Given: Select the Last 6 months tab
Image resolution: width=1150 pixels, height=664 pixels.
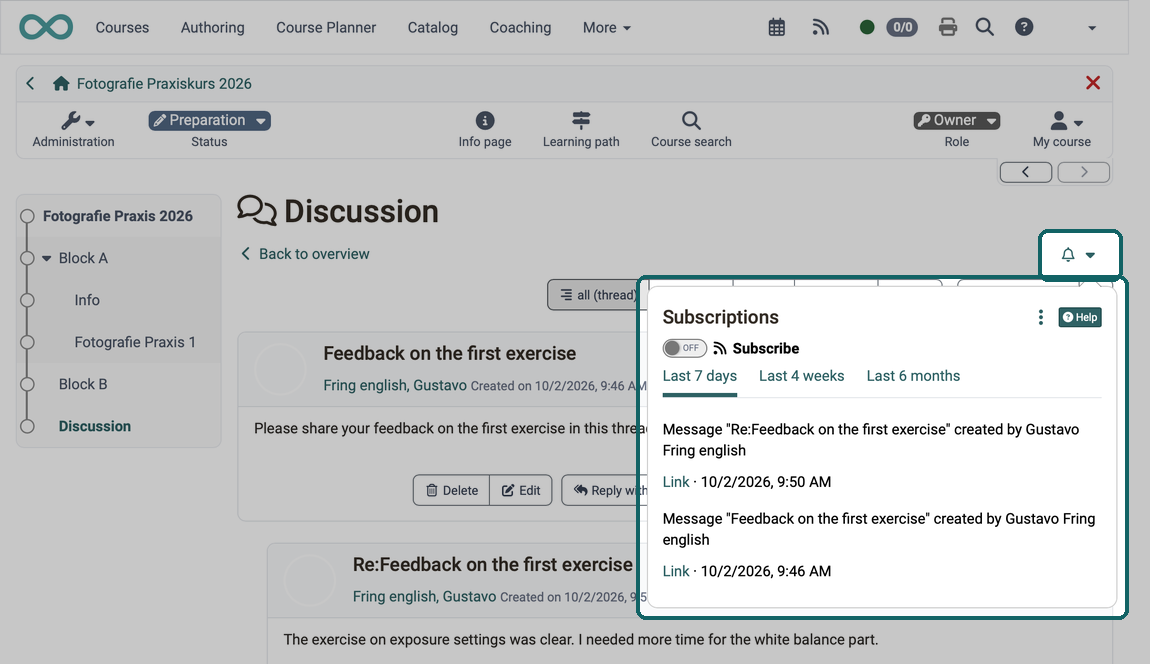Looking at the screenshot, I should [913, 376].
